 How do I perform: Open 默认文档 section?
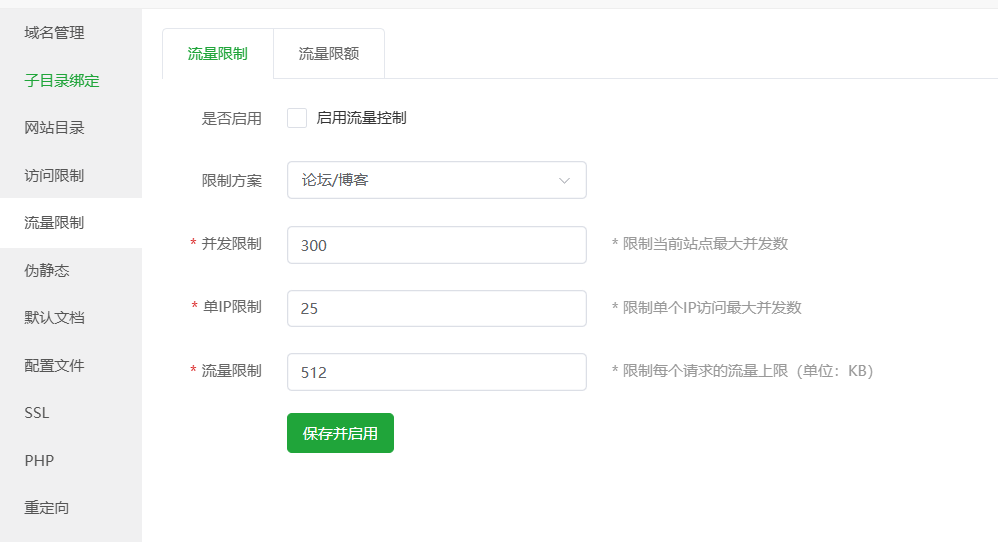54,317
